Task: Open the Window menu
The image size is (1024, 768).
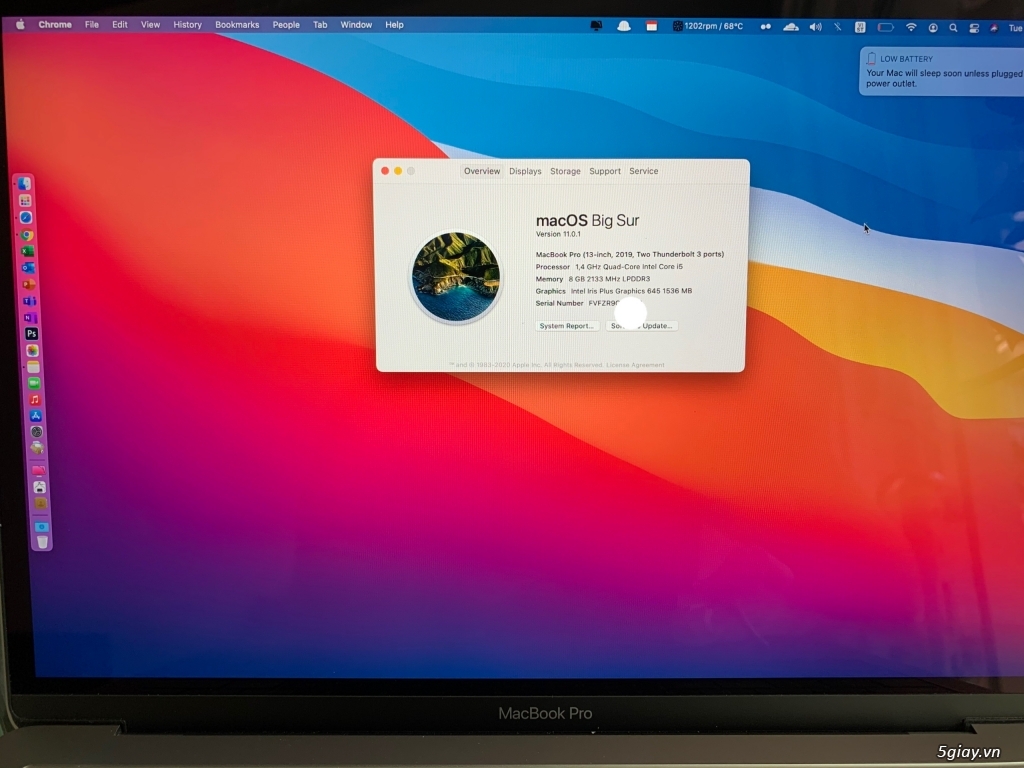Action: click(356, 25)
